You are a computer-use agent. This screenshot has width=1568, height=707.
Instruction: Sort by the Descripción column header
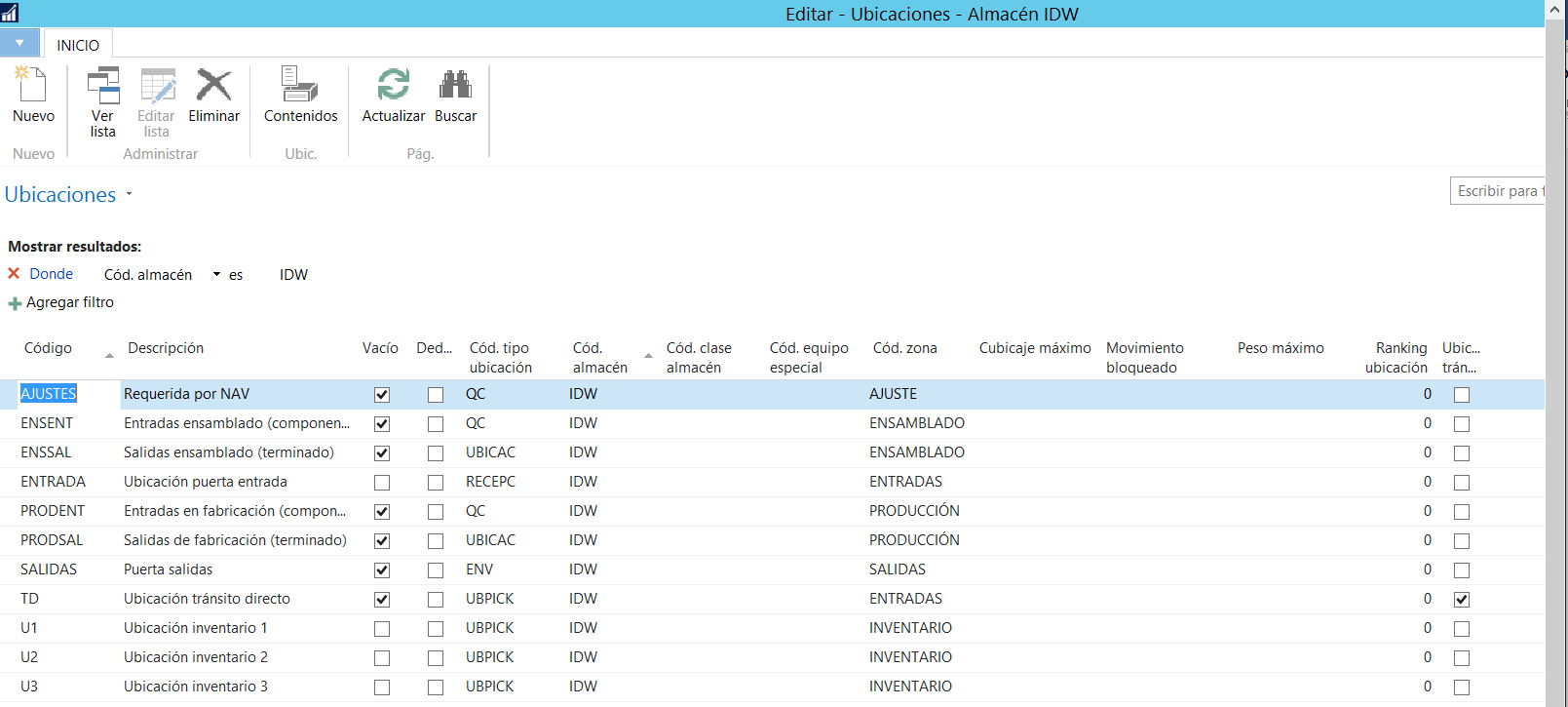point(166,348)
